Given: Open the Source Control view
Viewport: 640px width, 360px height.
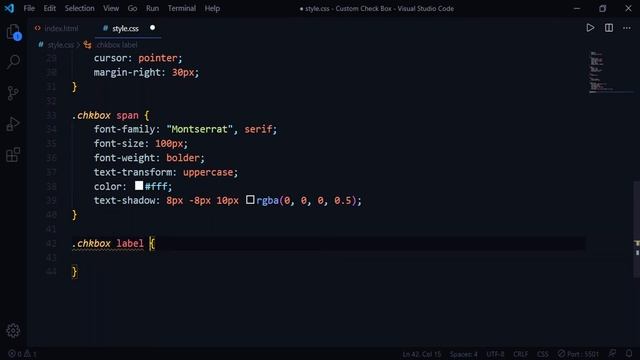Looking at the screenshot, I should [x=13, y=93].
